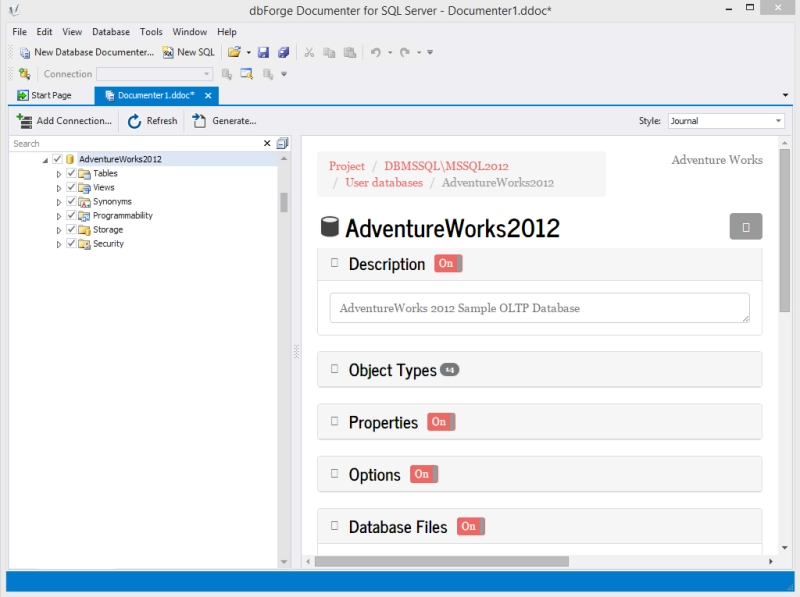This screenshot has width=800, height=597.
Task: Expand the Synonyms tree node
Action: point(59,202)
